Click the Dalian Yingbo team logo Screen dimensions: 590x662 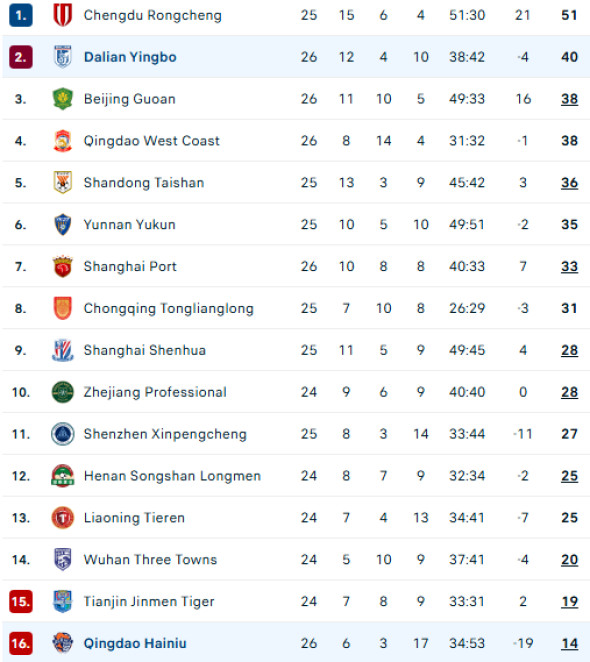[63, 57]
